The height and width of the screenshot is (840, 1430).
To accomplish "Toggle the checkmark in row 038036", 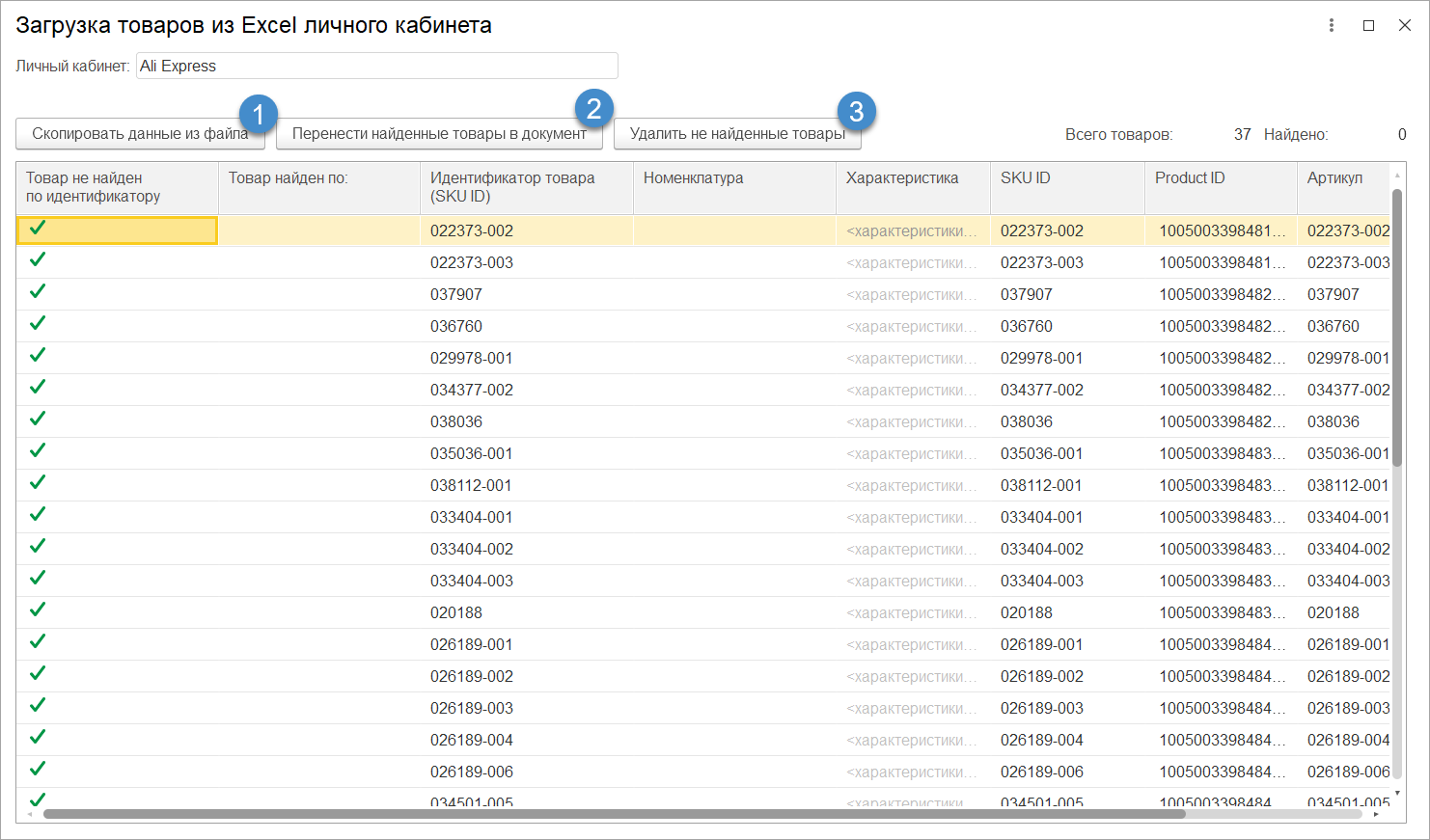I will (38, 419).
